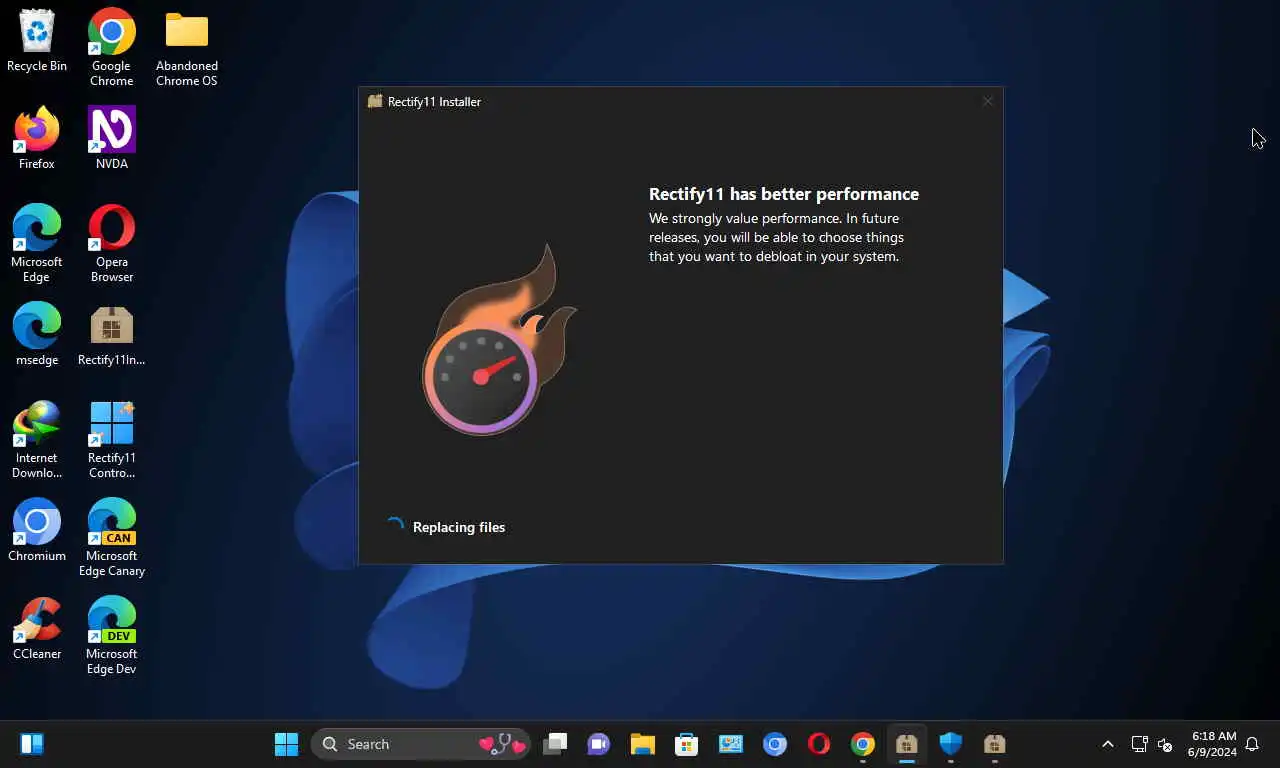Switch to active Rectify11 Installer taskbar icon
This screenshot has width=1280, height=768.
907,744
